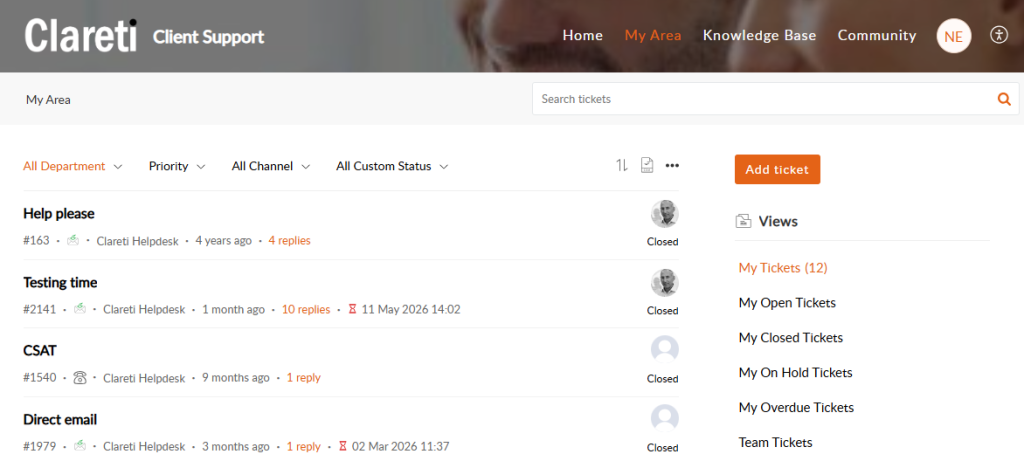Click the Add ticket button

(x=777, y=170)
